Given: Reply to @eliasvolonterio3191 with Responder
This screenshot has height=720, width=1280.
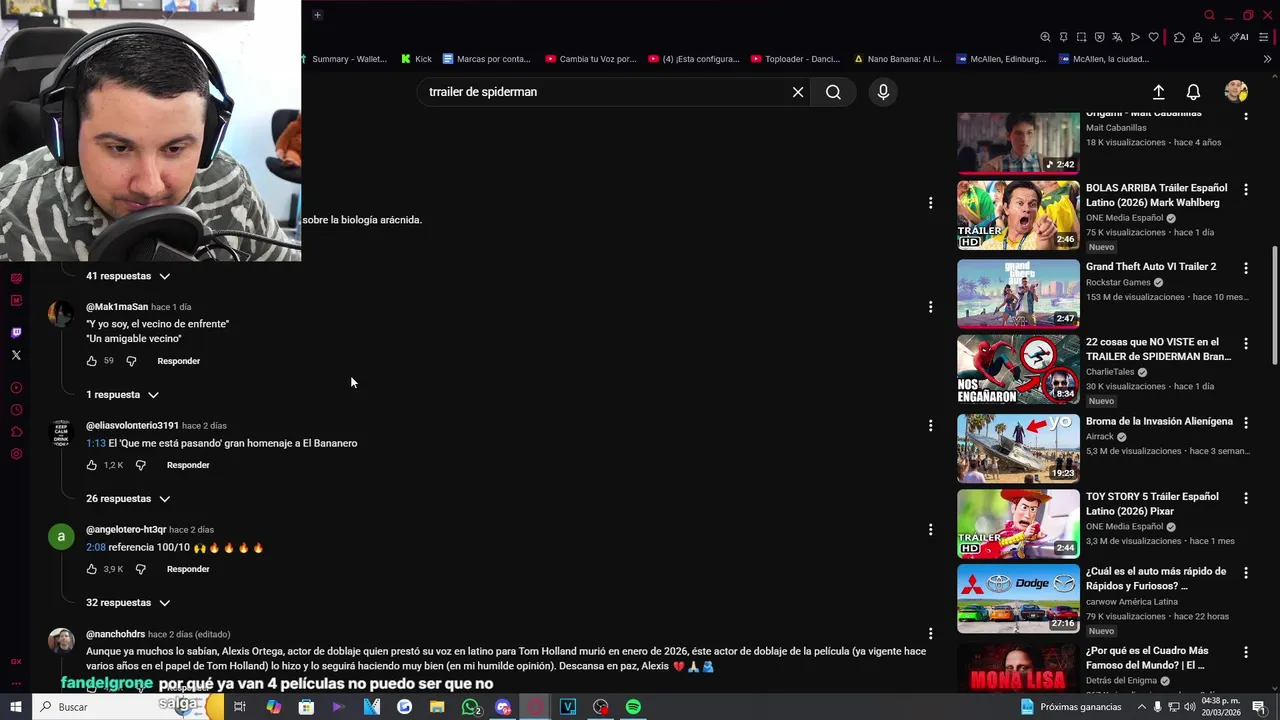Looking at the screenshot, I should [188, 465].
